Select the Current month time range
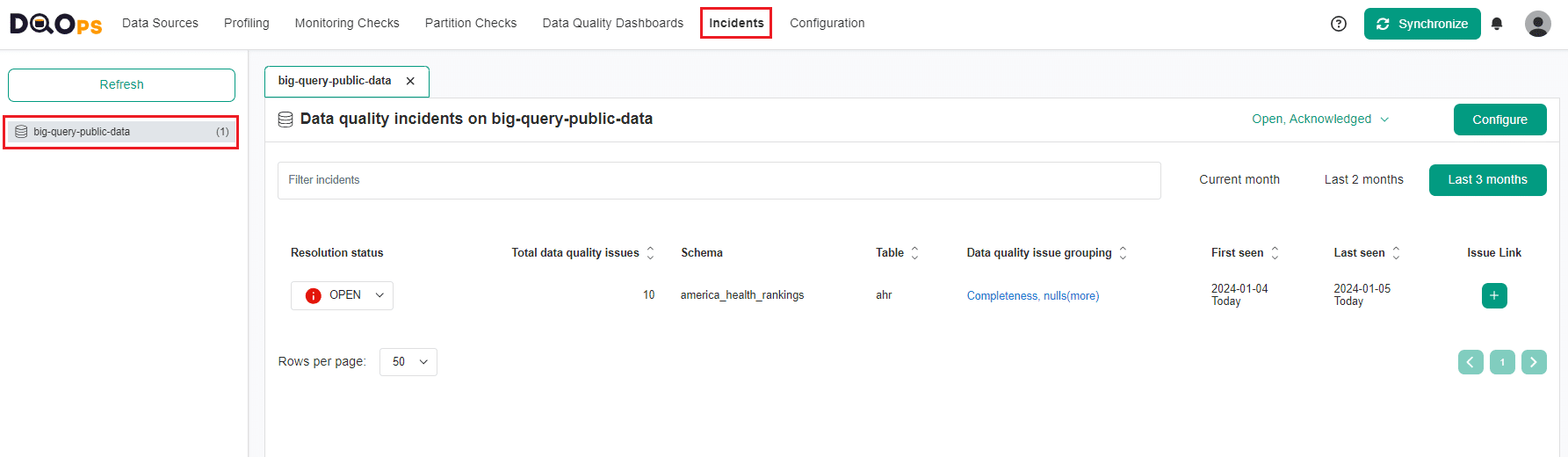Viewport: 1568px width, 457px height. [x=1239, y=180]
